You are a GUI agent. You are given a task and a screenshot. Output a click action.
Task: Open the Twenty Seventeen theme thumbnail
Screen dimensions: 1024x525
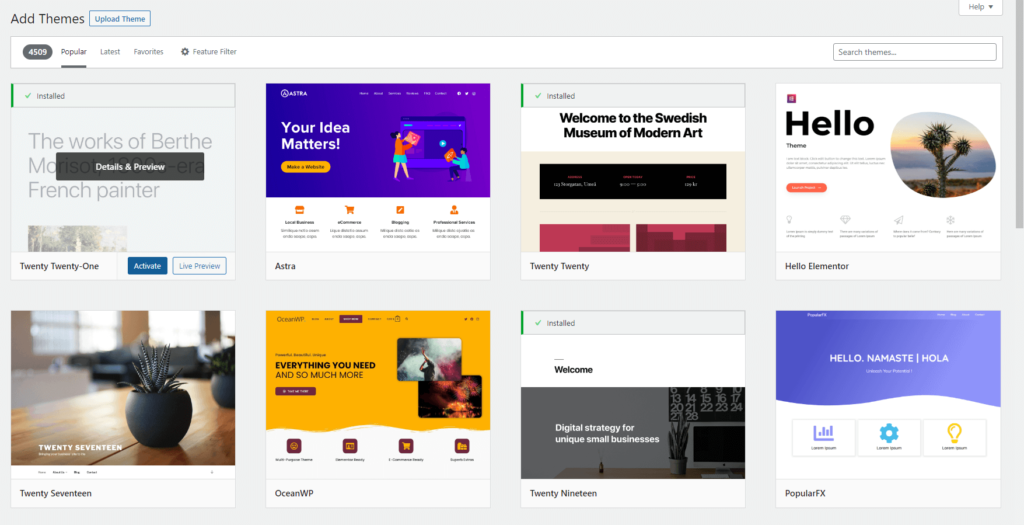point(123,394)
